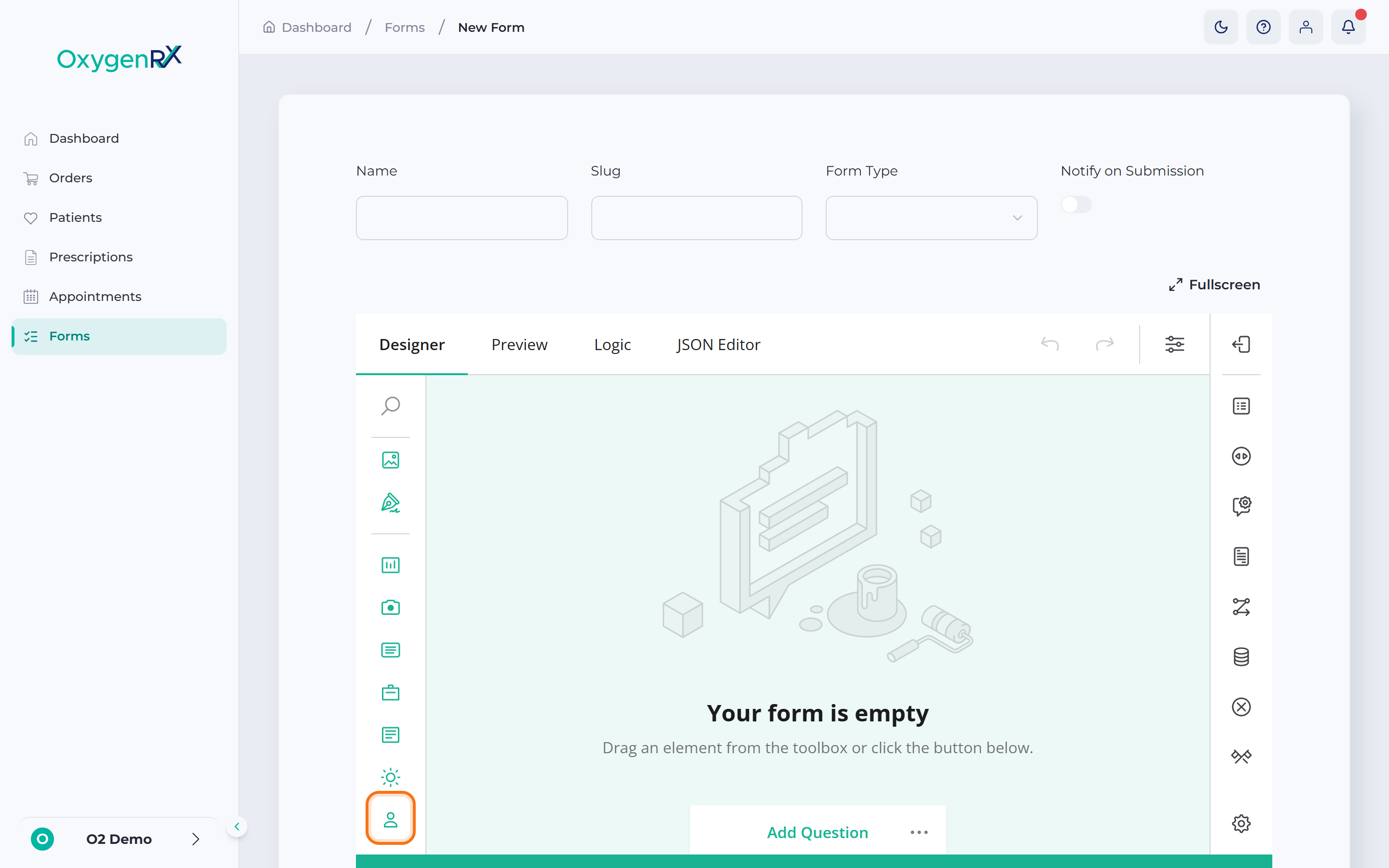Collapse the sidebar with the arrow button
The width and height of the screenshot is (1389, 868).
point(236,826)
